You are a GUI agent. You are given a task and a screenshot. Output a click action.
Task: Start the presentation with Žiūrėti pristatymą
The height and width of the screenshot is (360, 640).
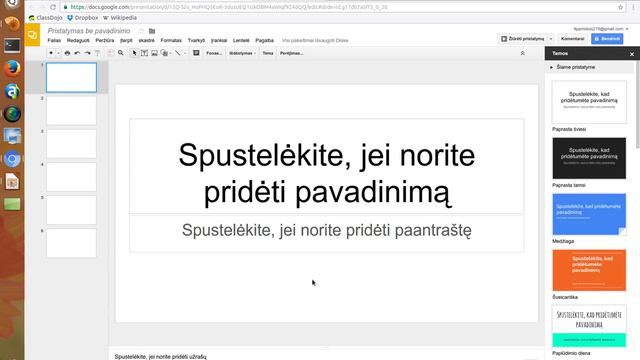[x=523, y=39]
